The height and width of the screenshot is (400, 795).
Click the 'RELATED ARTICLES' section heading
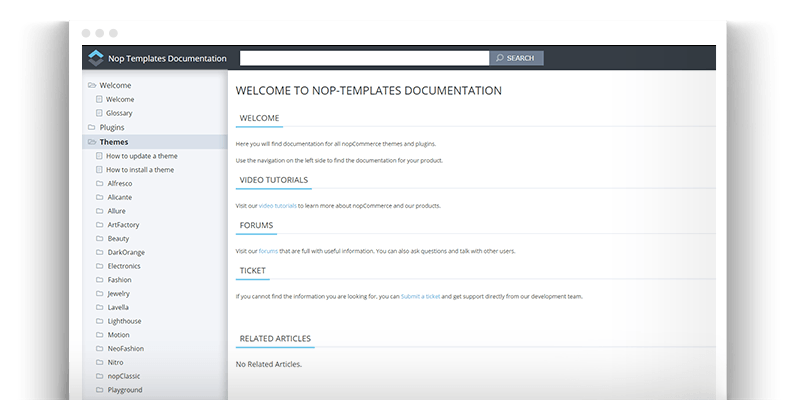click(x=275, y=338)
